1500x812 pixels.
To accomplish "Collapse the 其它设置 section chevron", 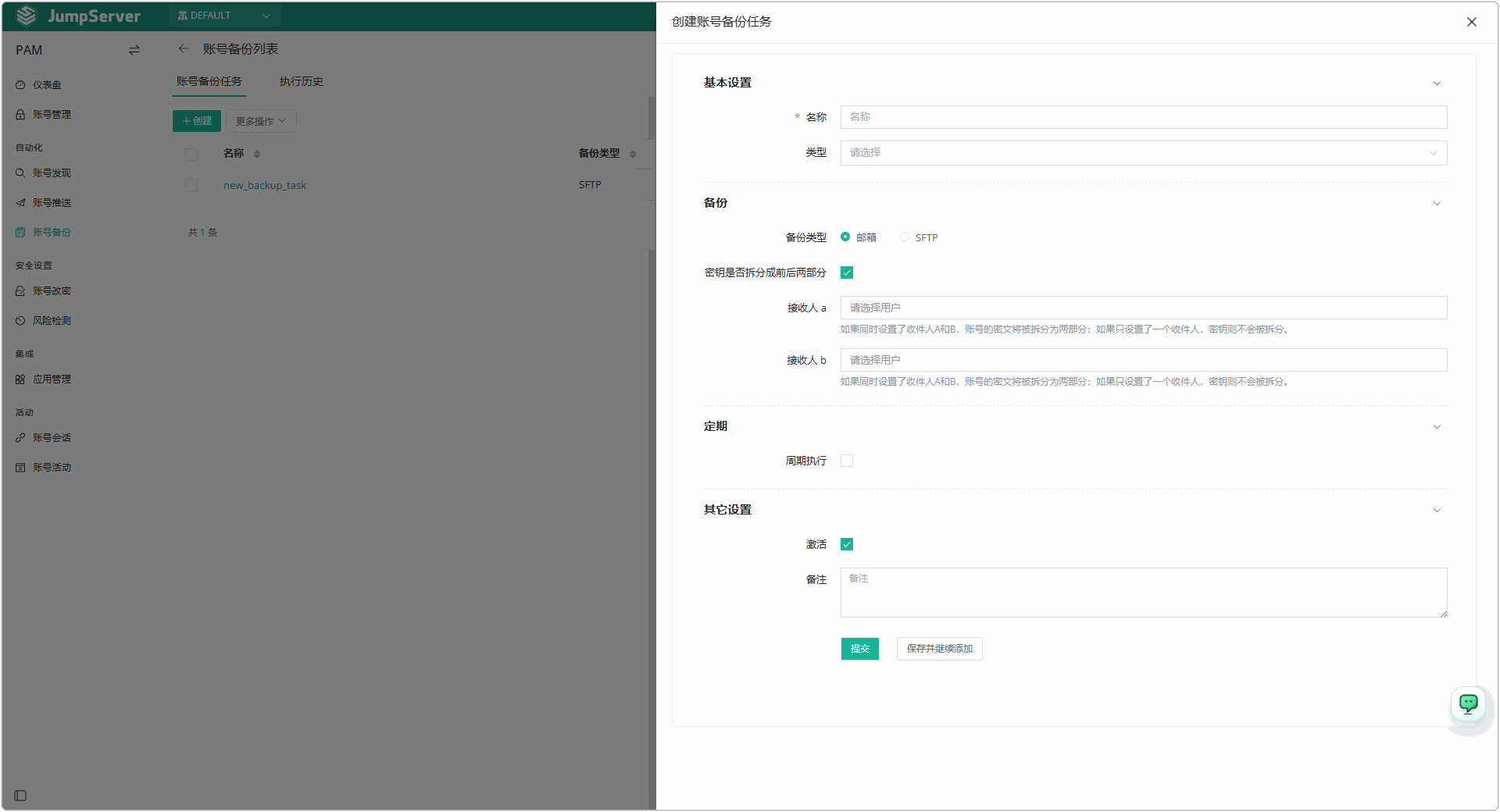I will (x=1437, y=511).
